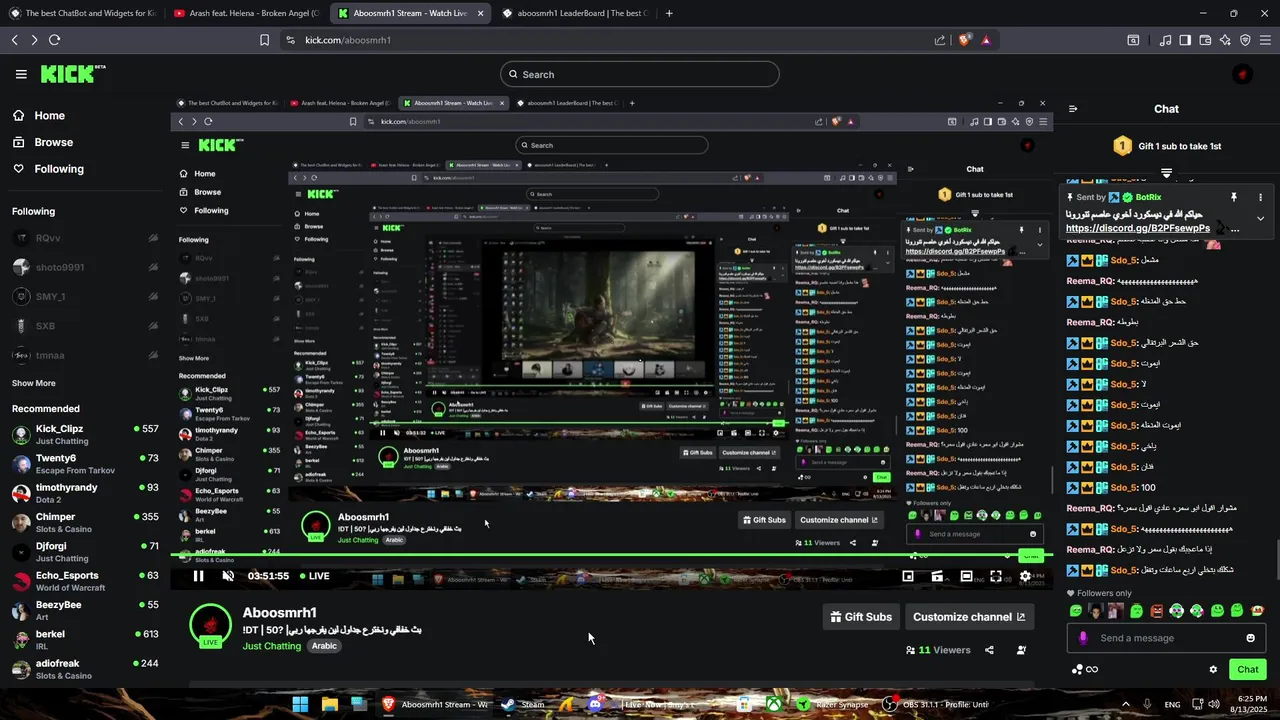This screenshot has height=720, width=1280.
Task: Open Following in the sidebar
Action: click(x=48, y=169)
